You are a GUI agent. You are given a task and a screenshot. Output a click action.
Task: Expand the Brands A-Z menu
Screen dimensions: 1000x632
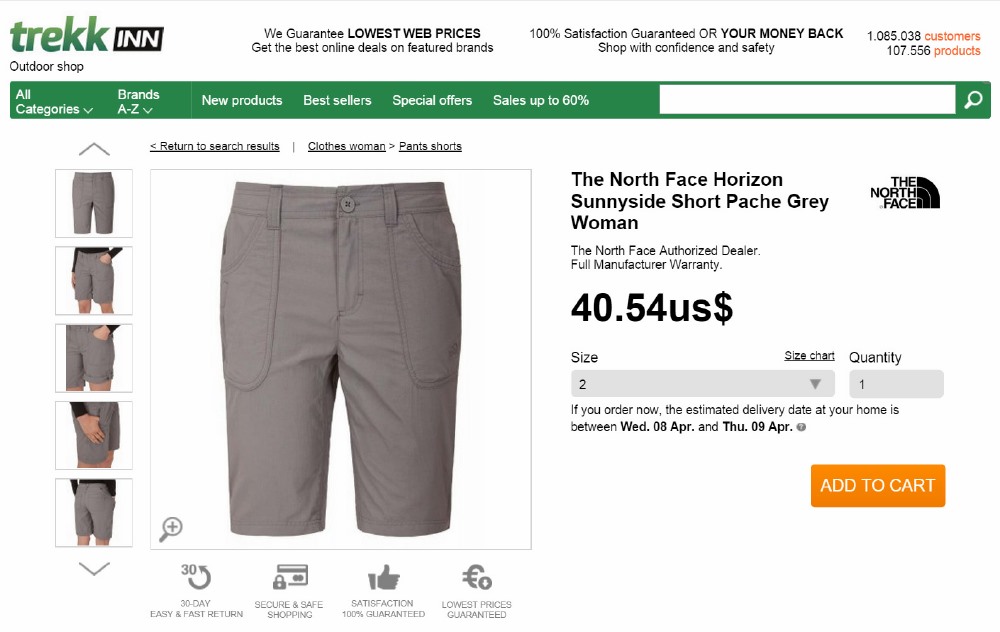138,101
